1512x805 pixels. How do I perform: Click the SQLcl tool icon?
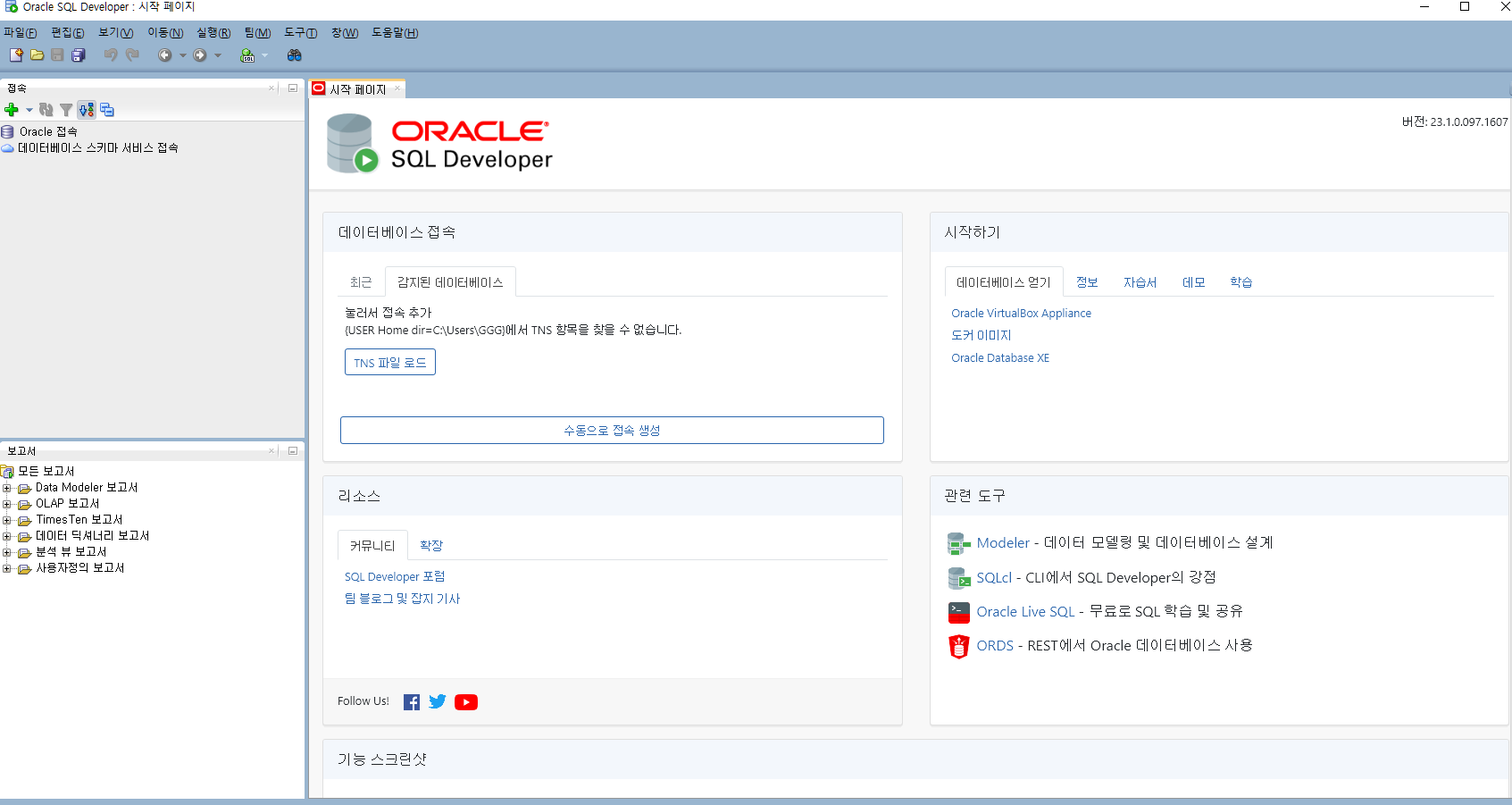(x=958, y=578)
